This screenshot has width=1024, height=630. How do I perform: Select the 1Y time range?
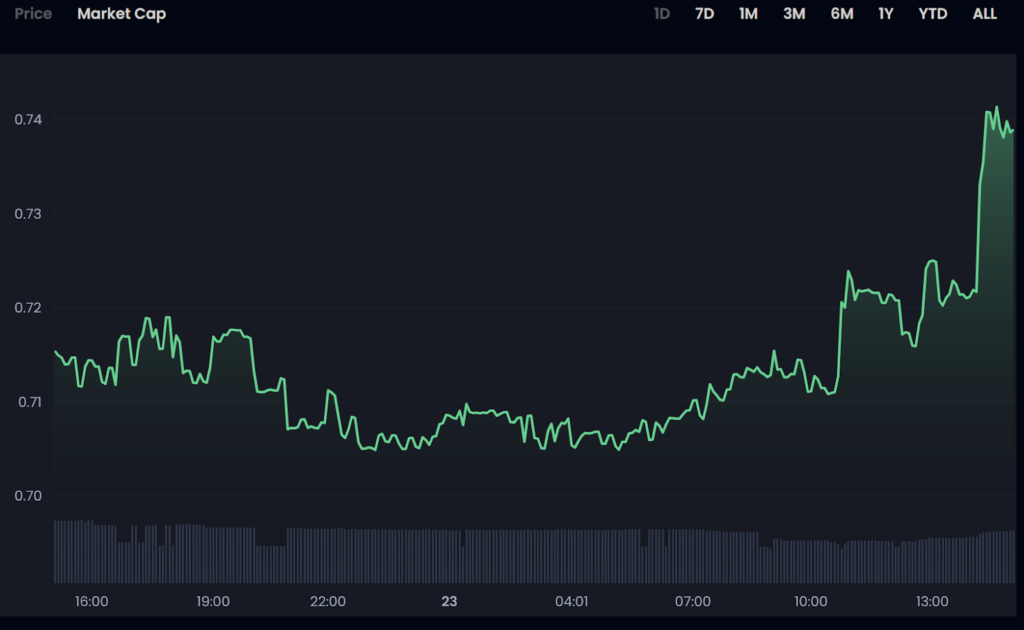point(886,14)
